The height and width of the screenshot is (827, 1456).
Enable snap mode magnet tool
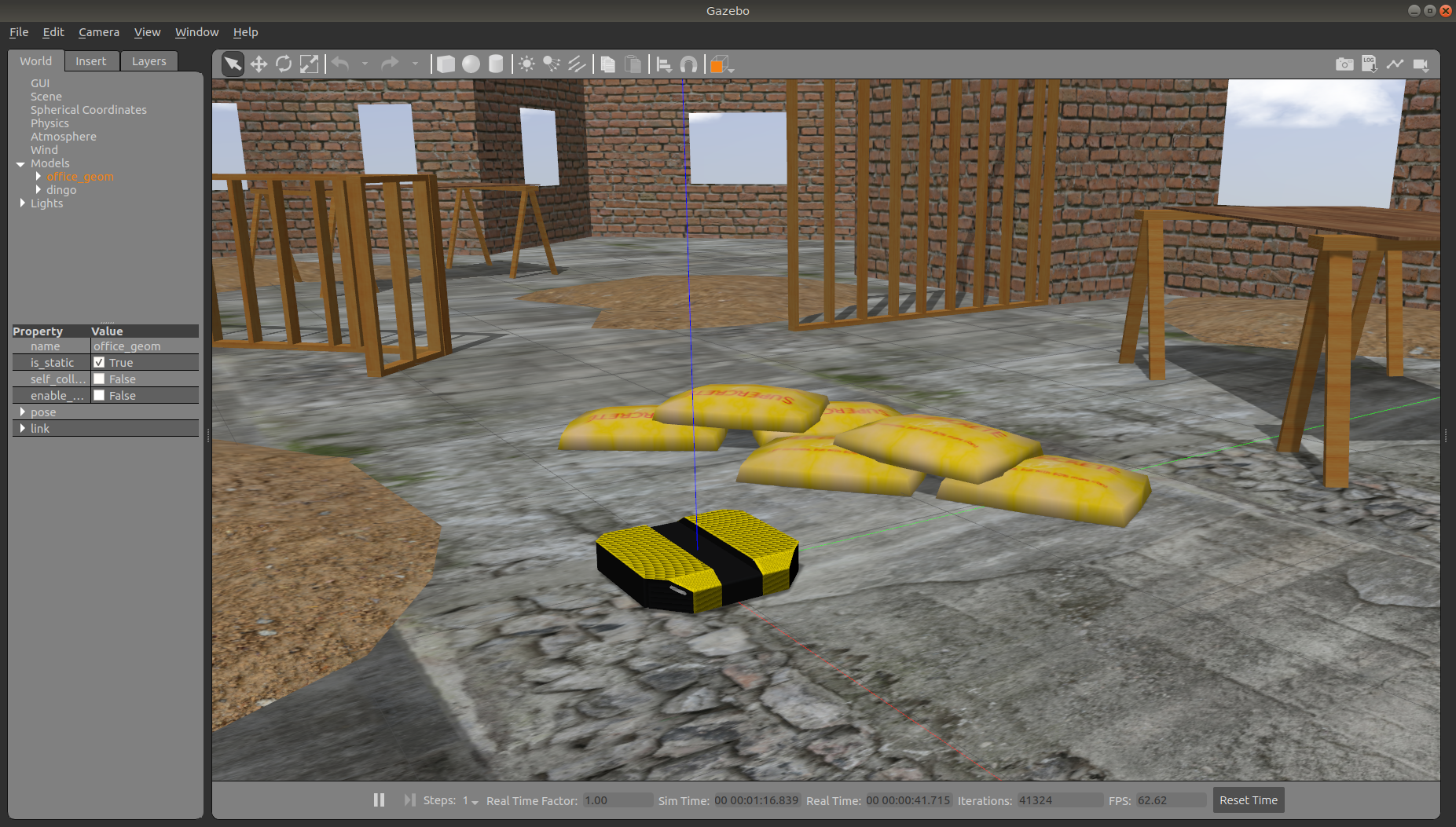[688, 64]
